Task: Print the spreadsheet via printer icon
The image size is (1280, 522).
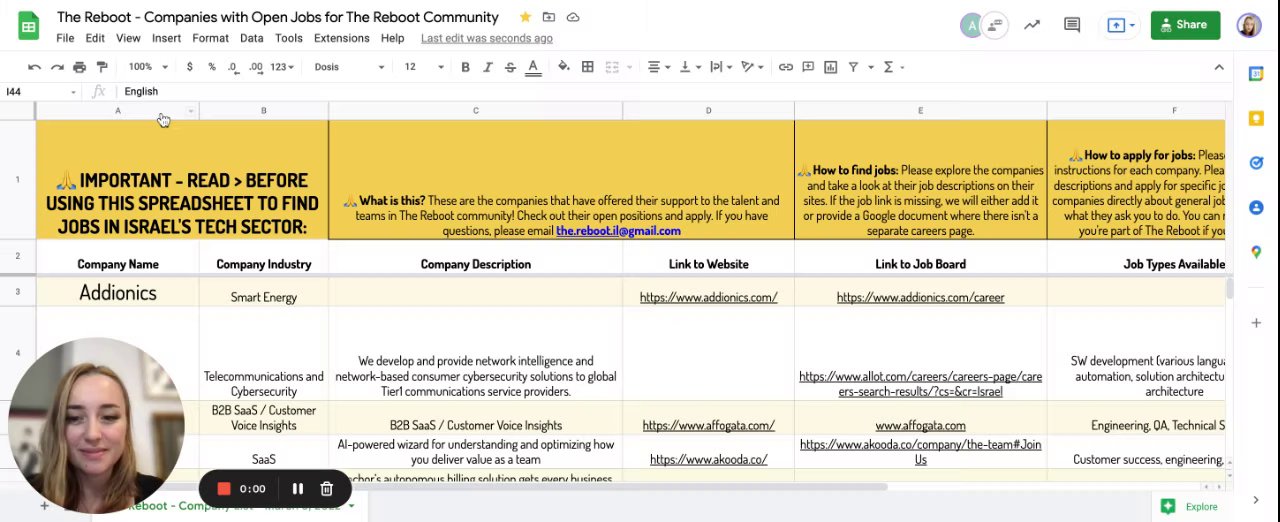Action: click(x=79, y=67)
